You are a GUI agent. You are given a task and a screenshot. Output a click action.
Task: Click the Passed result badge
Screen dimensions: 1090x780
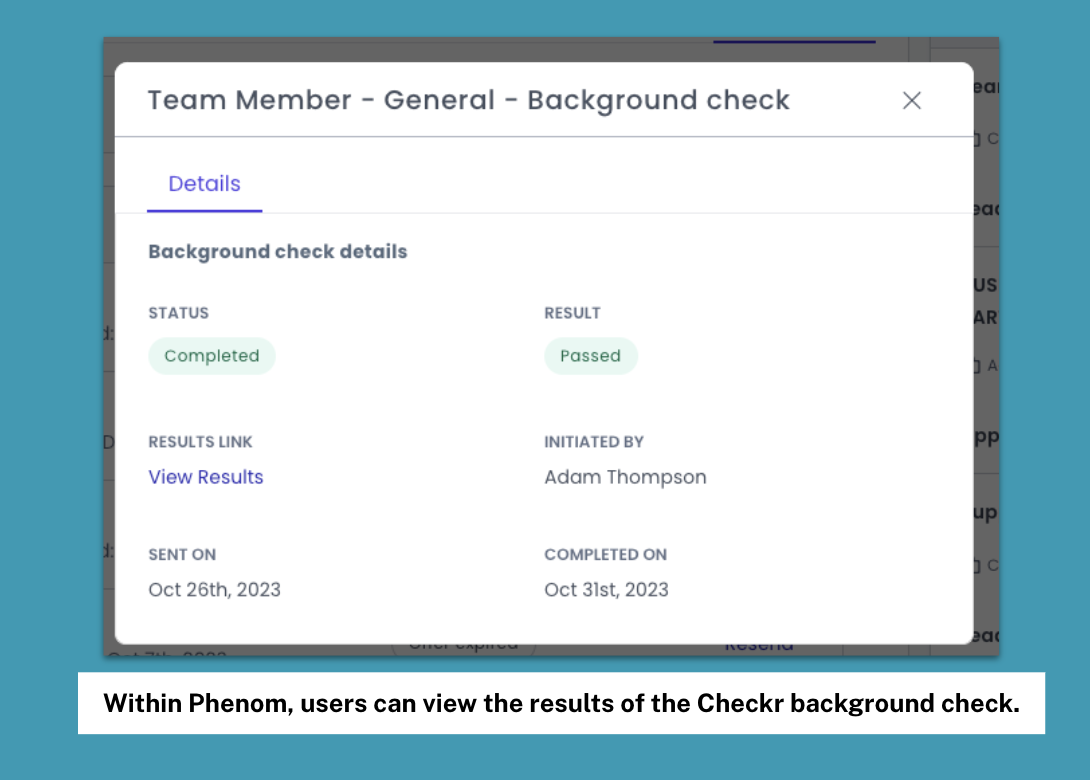pyautogui.click(x=590, y=356)
